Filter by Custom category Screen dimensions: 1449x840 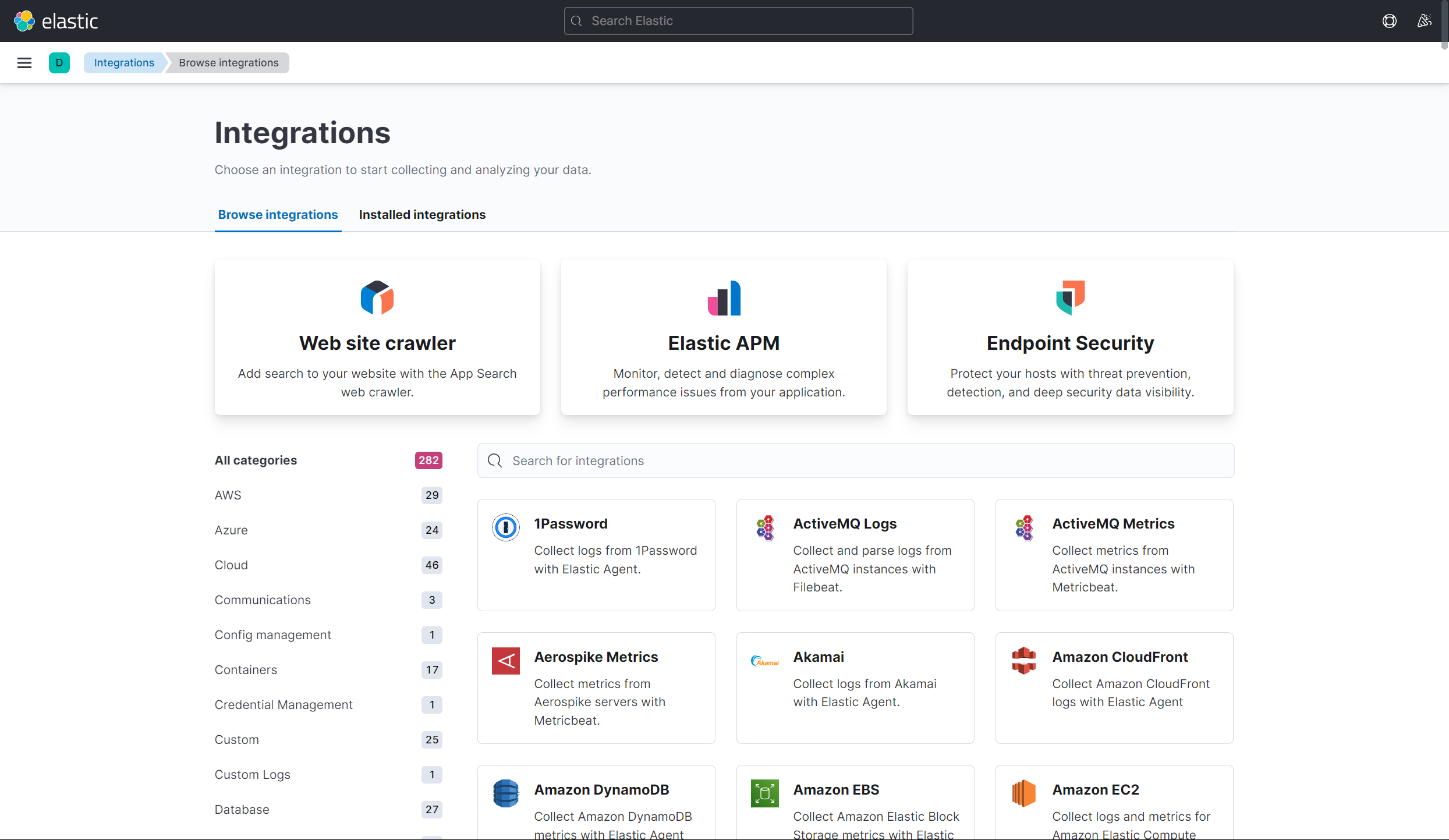point(328,740)
